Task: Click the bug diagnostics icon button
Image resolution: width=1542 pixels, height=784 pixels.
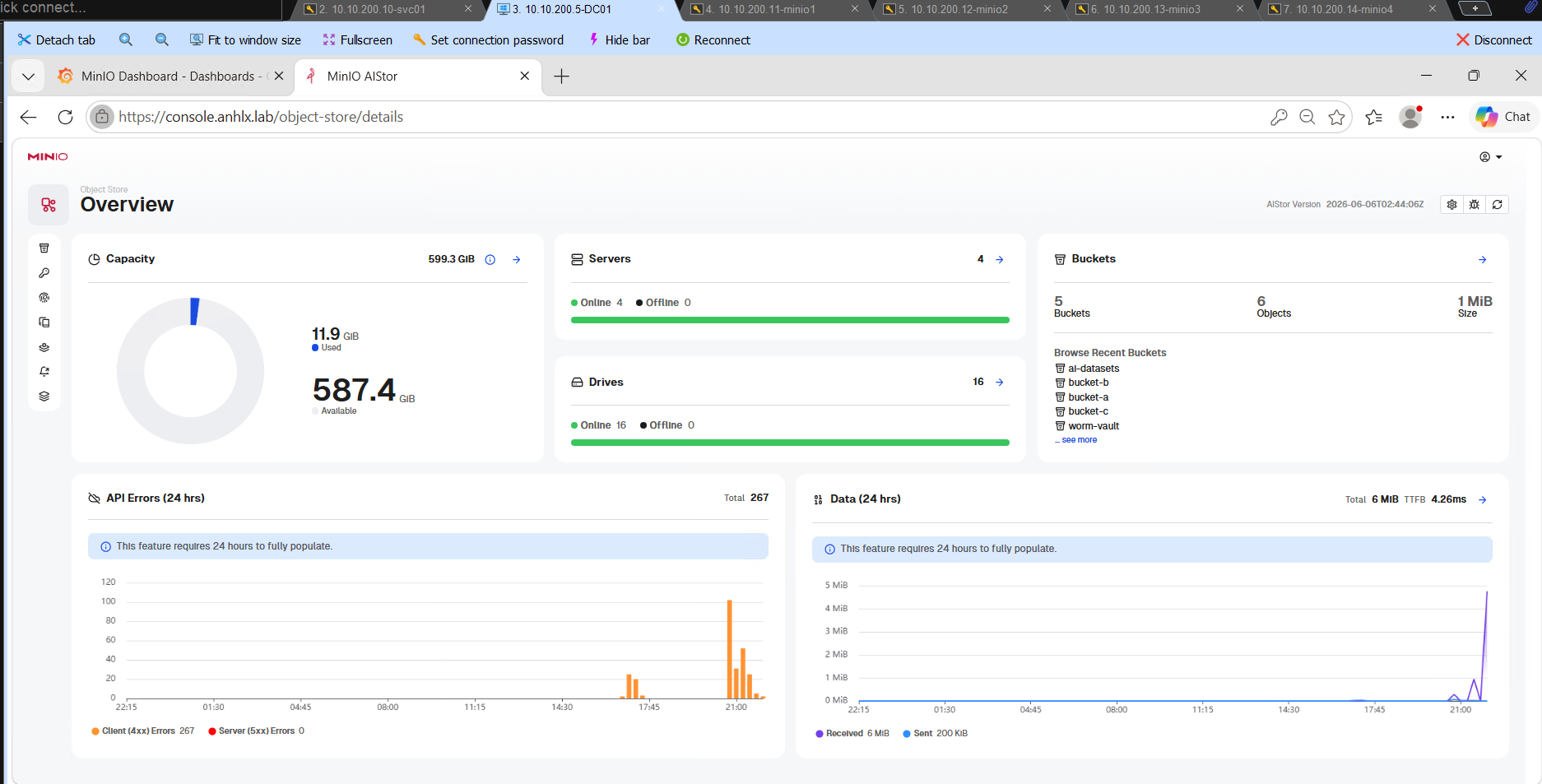Action: point(1475,204)
